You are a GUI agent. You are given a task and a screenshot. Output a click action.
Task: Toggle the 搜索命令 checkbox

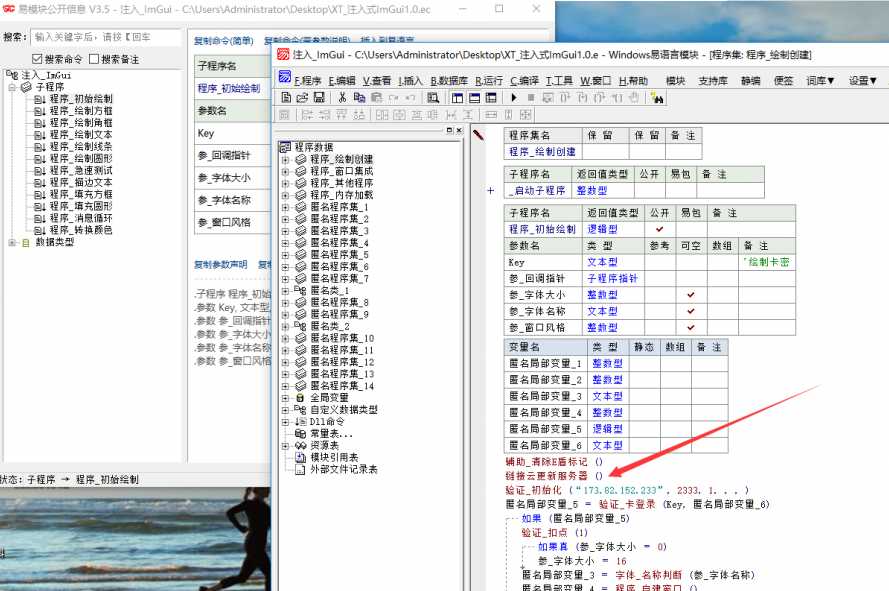[37, 59]
